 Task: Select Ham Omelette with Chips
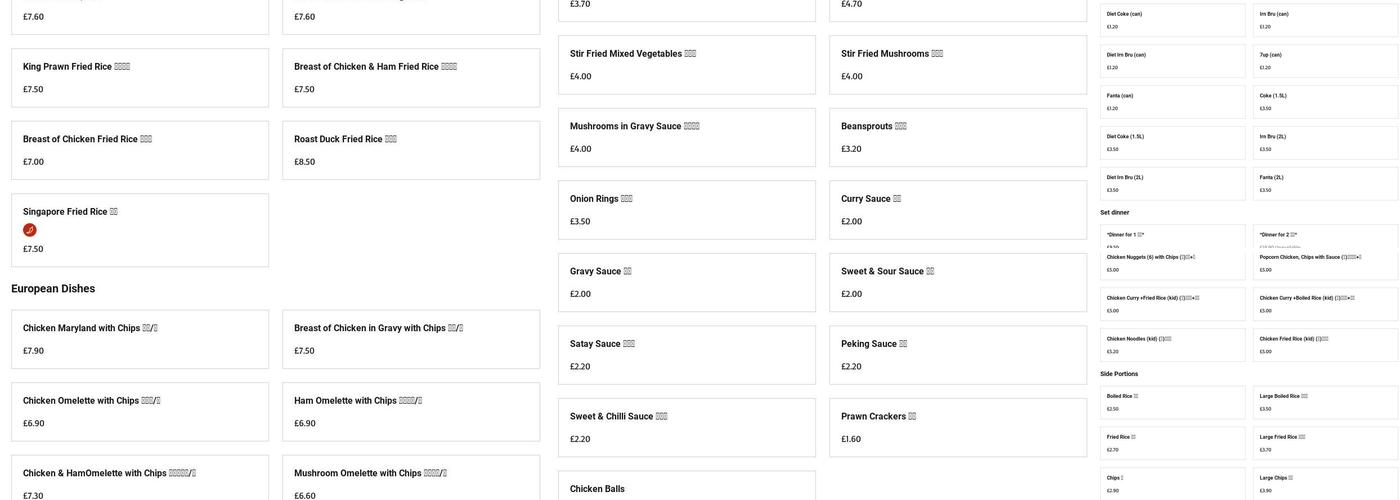[x=410, y=411]
